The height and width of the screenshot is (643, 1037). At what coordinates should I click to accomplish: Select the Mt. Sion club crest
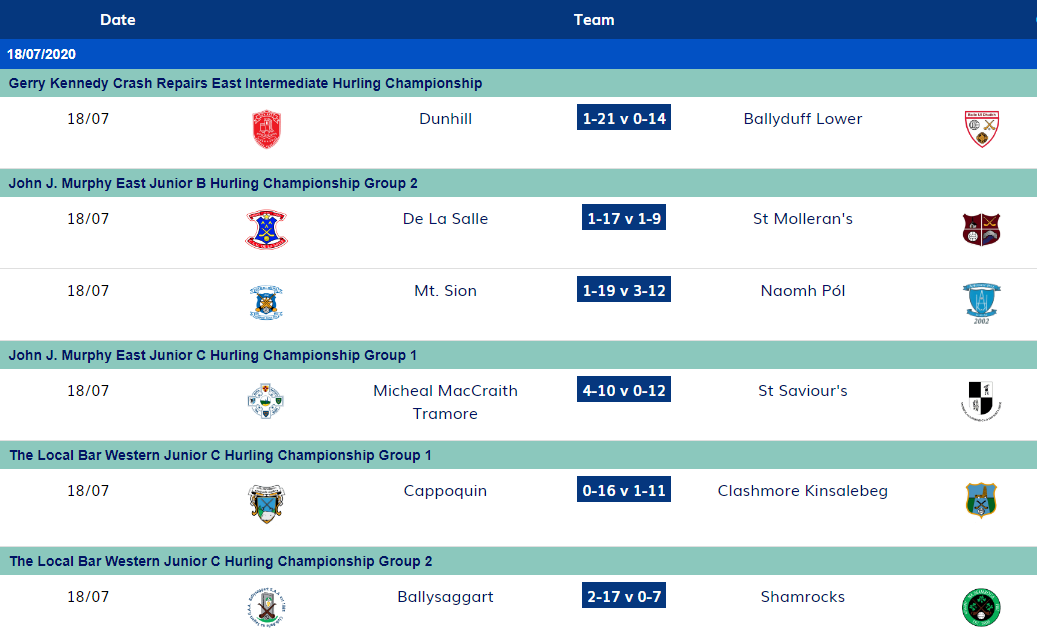(266, 301)
